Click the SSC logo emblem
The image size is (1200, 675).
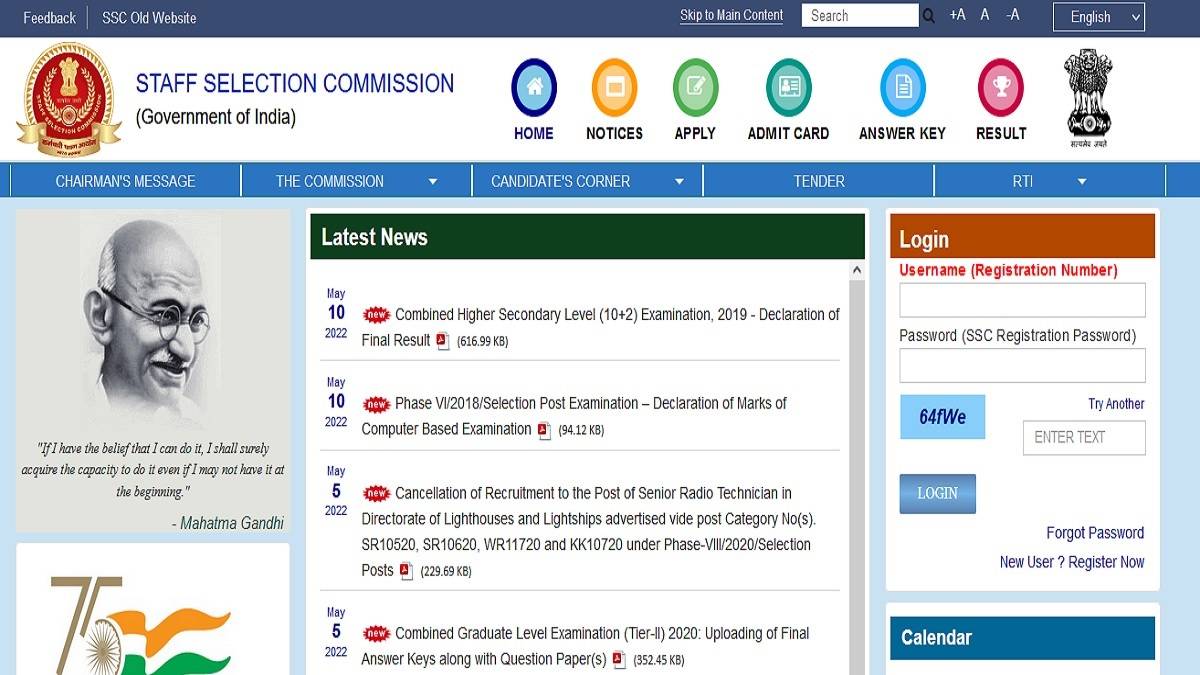tap(68, 100)
